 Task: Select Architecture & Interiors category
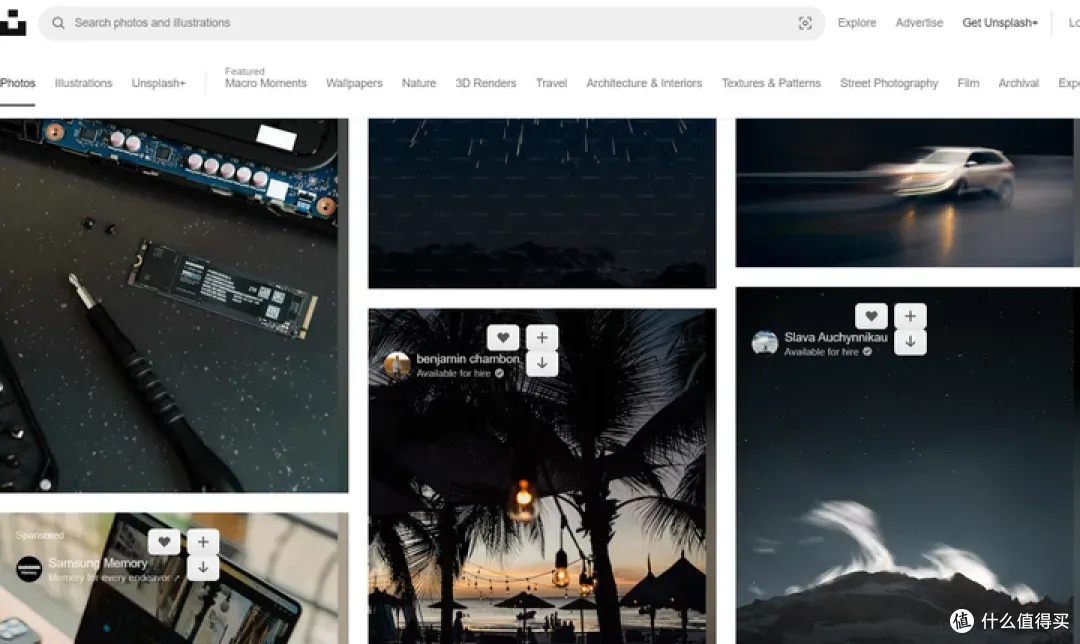point(644,83)
